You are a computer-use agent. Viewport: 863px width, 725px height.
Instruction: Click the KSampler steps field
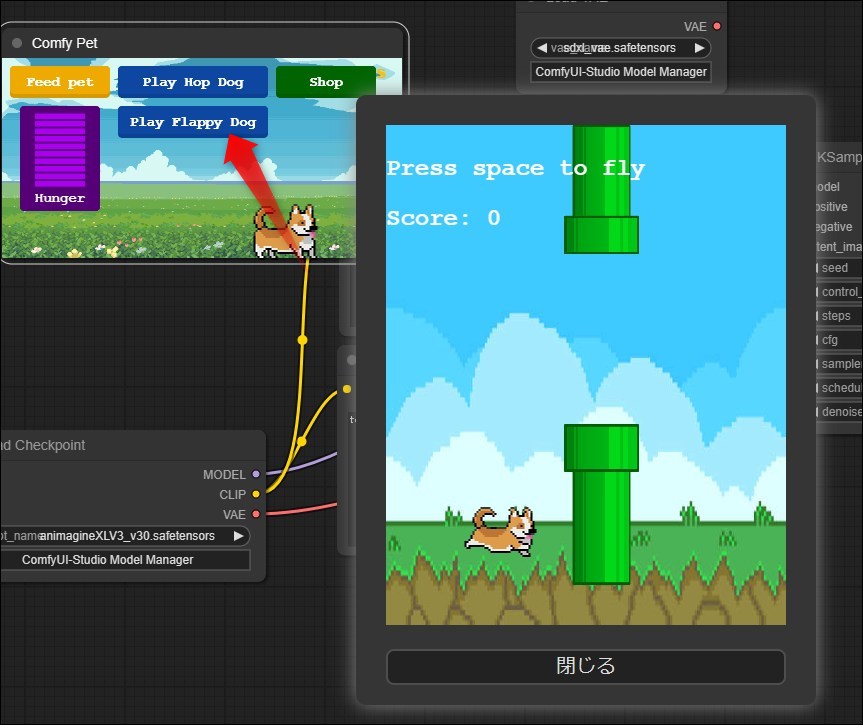click(x=839, y=316)
